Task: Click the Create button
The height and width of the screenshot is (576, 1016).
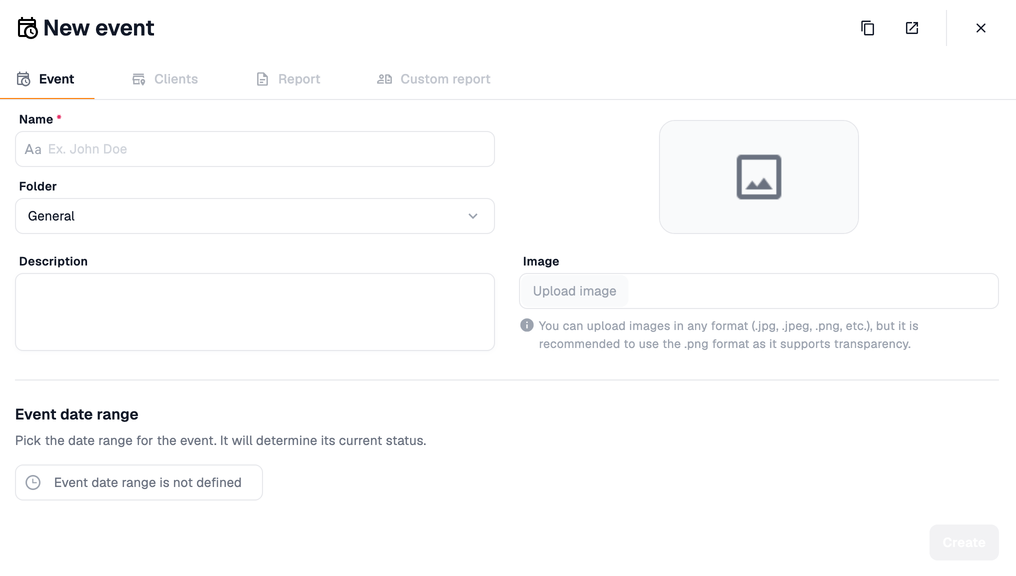Action: 963,542
